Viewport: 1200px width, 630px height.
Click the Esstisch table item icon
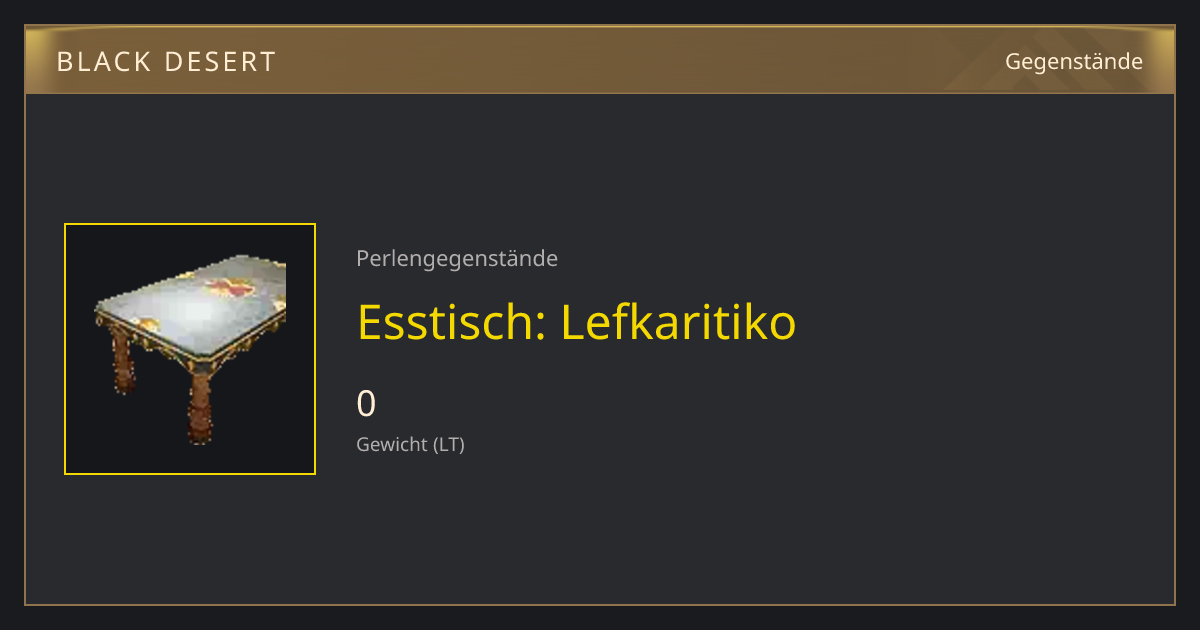(x=190, y=349)
